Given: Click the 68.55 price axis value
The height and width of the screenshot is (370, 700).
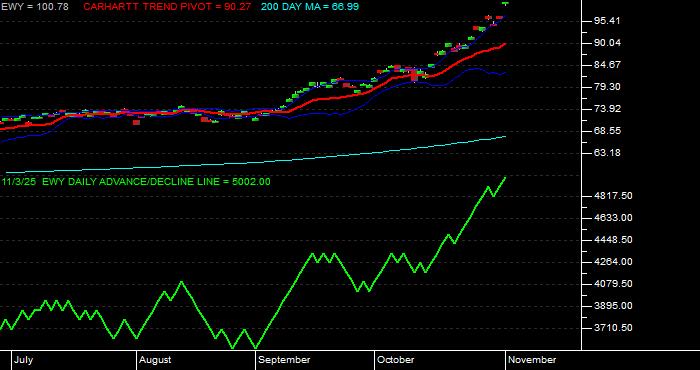Looking at the screenshot, I should pos(607,131).
